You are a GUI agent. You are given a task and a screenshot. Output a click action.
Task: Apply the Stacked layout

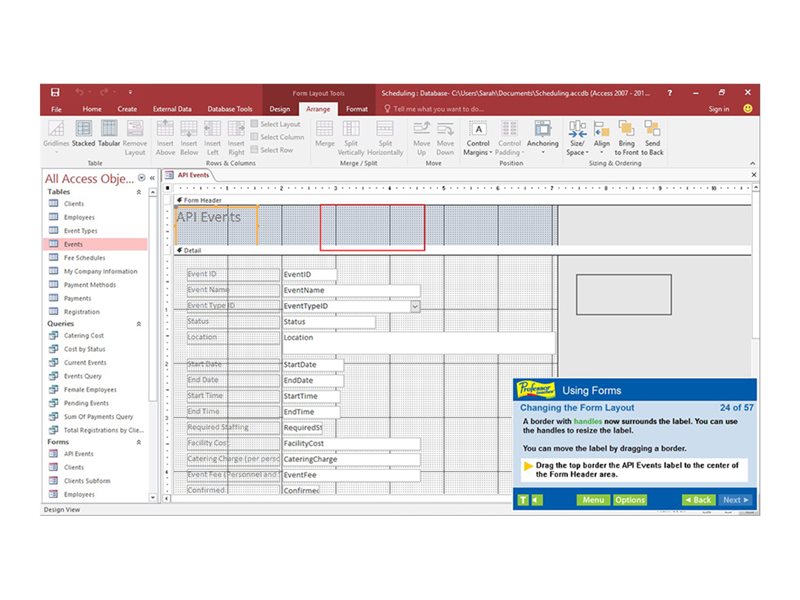84,134
